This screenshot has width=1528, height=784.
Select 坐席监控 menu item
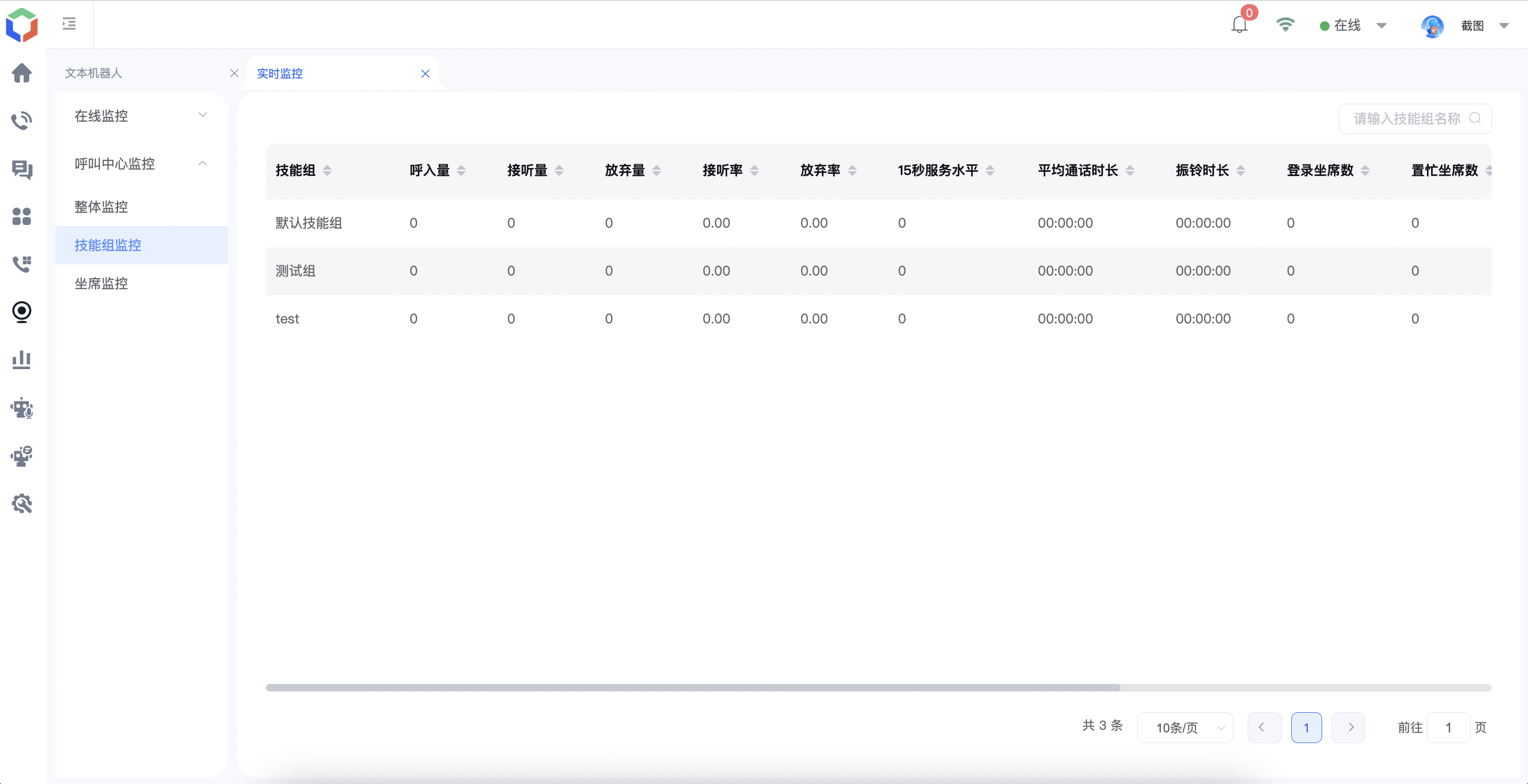pyautogui.click(x=141, y=283)
